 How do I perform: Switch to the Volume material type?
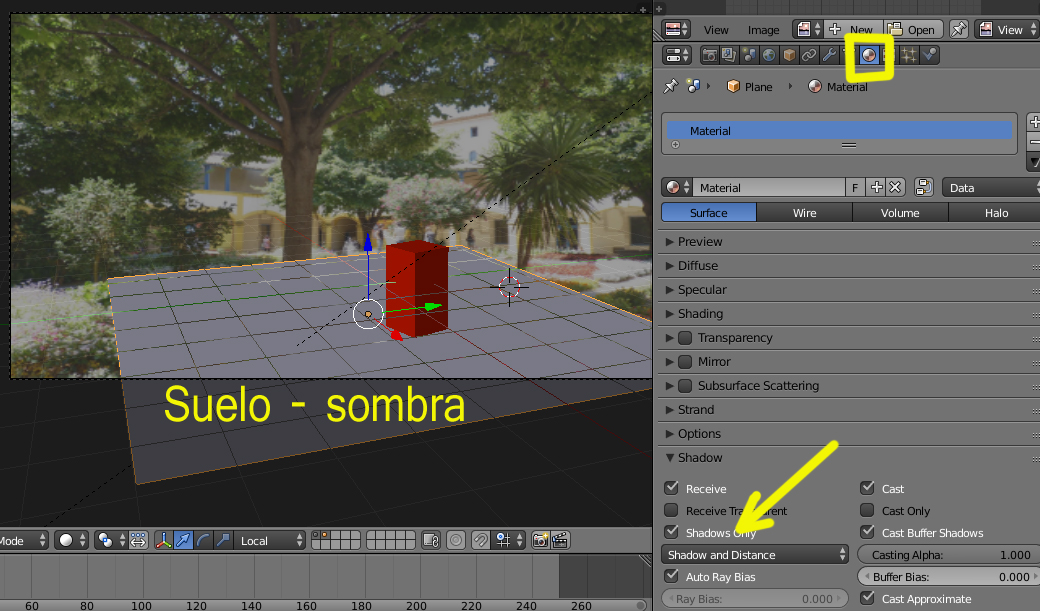(900, 212)
